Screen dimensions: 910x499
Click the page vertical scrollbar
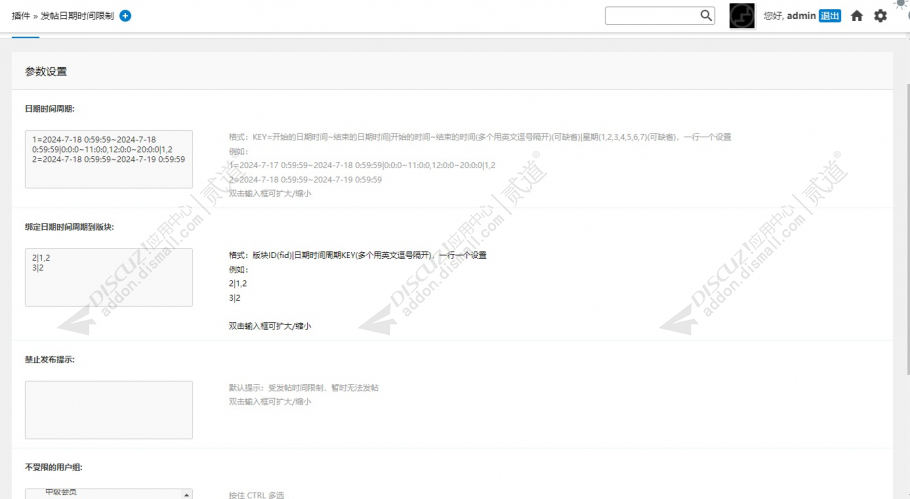pyautogui.click(x=907, y=229)
